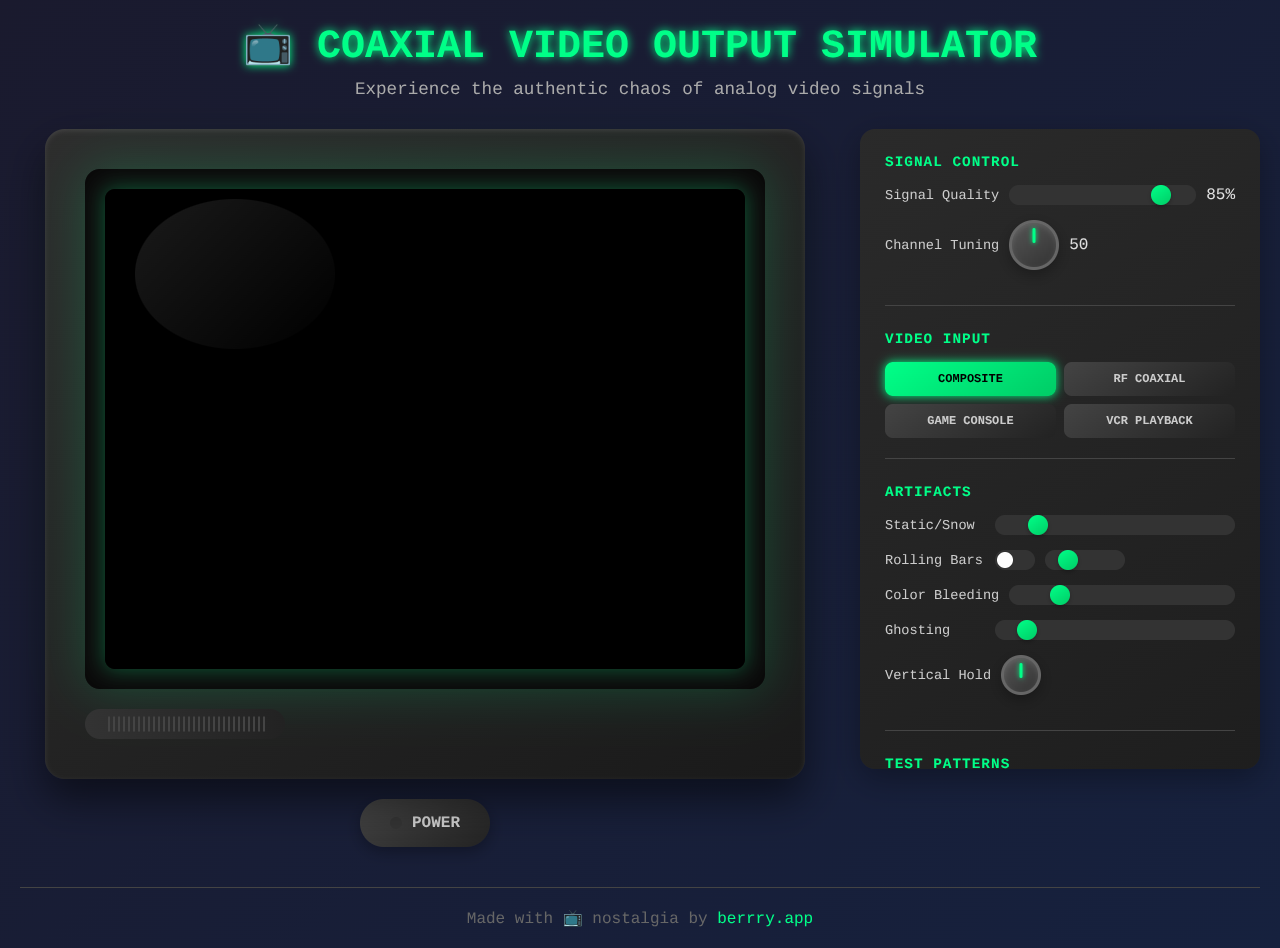The width and height of the screenshot is (1280, 948).
Task: Adjust the Color Bleeding slider
Action: pos(1060,594)
